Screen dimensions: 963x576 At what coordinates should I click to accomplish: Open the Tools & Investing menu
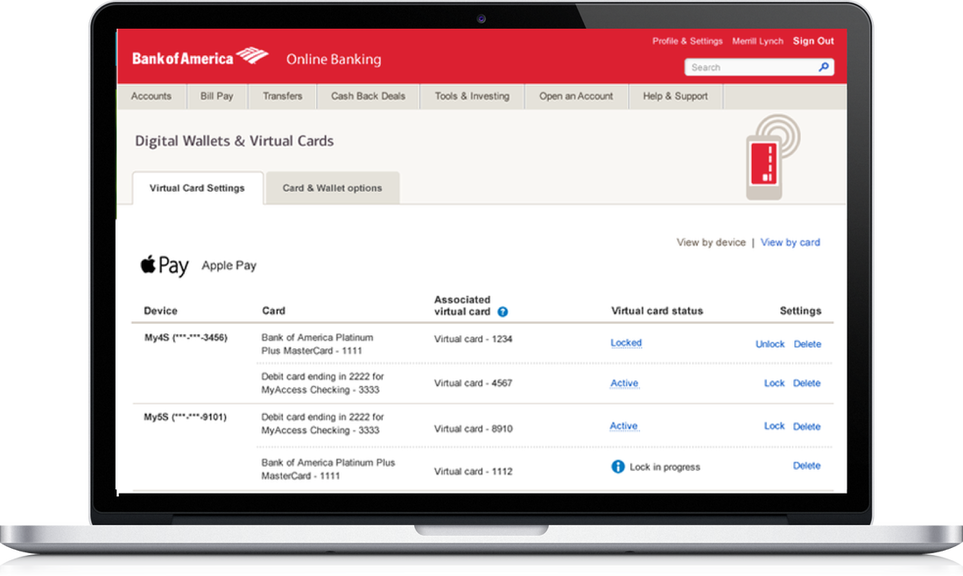471,95
